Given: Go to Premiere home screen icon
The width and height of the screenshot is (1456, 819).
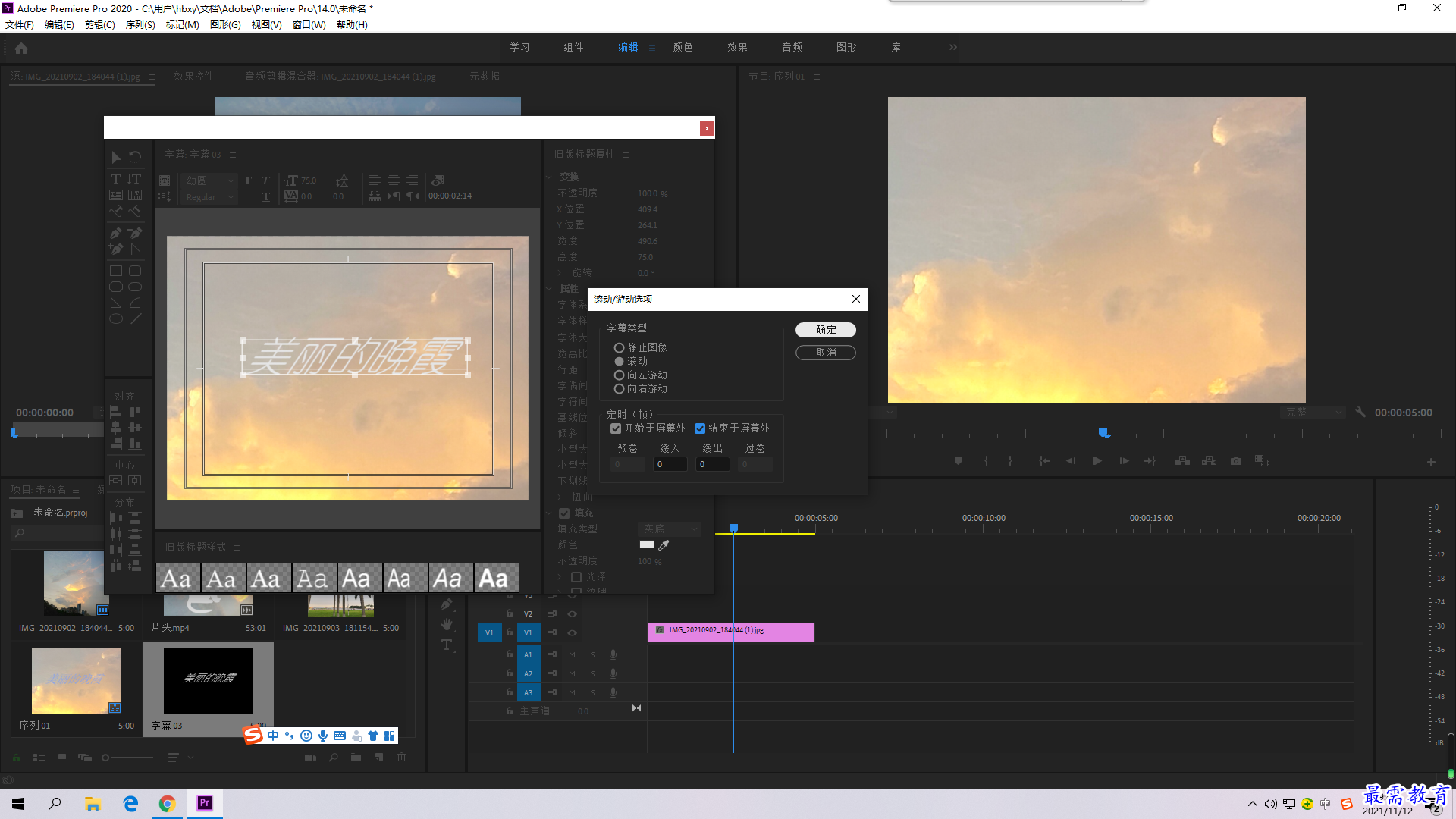Looking at the screenshot, I should click(x=21, y=48).
